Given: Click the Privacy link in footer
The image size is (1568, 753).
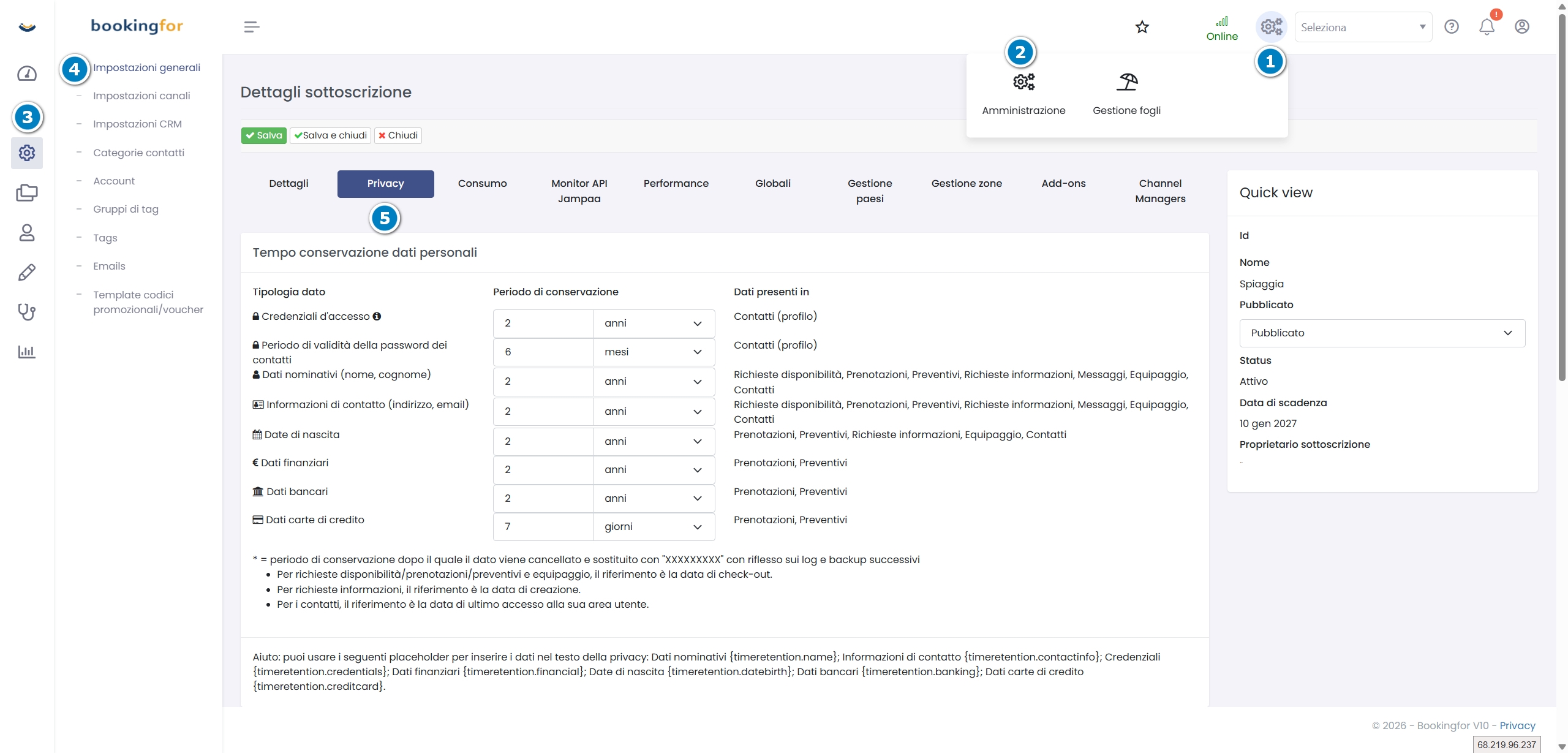Looking at the screenshot, I should pyautogui.click(x=1517, y=725).
